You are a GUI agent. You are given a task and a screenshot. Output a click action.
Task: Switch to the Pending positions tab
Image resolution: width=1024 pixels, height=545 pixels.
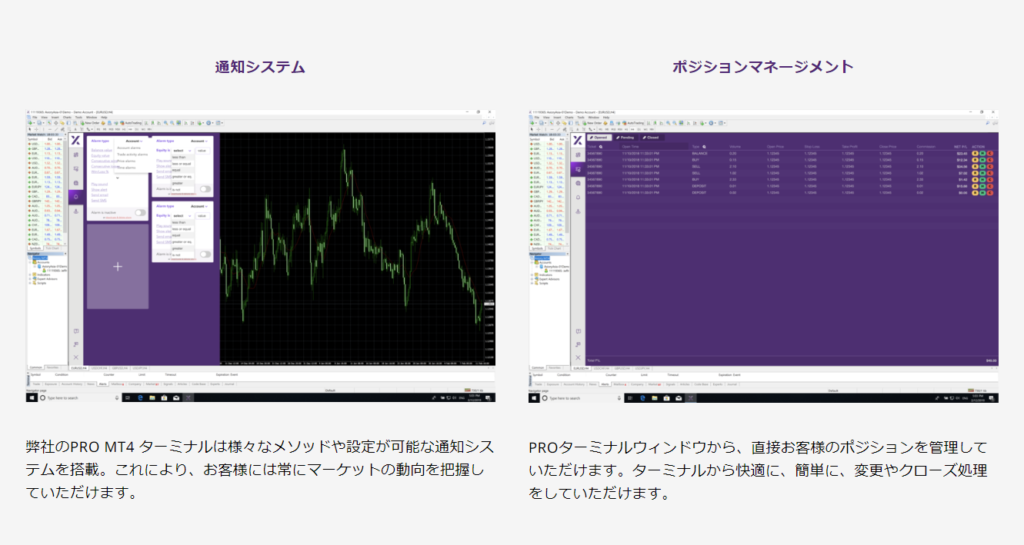pyautogui.click(x=628, y=137)
